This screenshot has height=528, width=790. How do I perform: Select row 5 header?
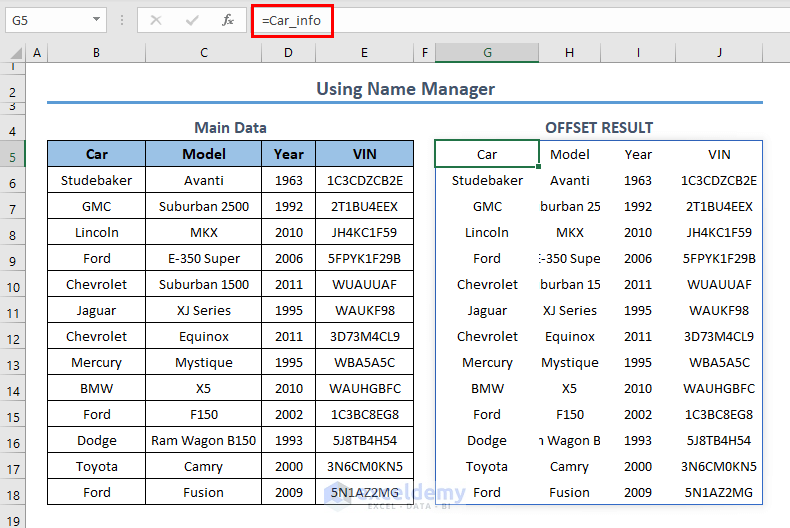(x=14, y=155)
